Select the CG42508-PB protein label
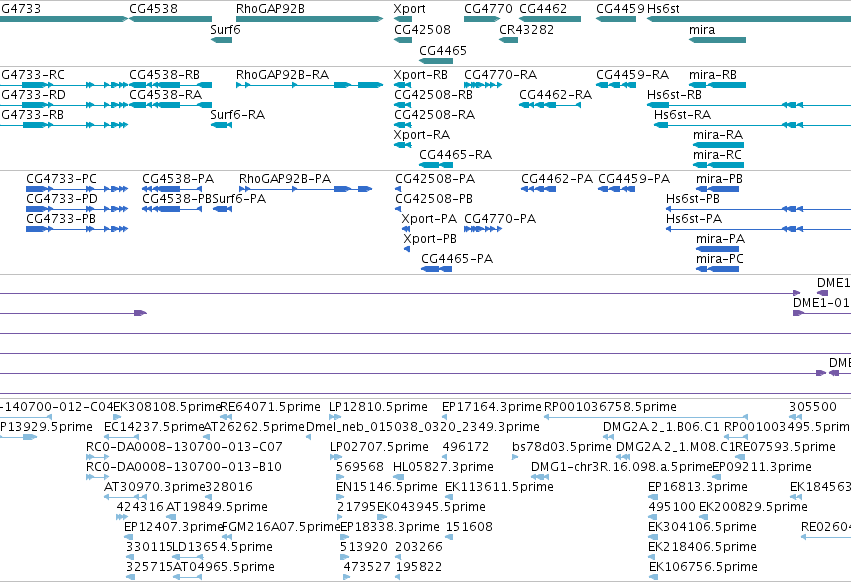851x582 pixels. pos(434,199)
